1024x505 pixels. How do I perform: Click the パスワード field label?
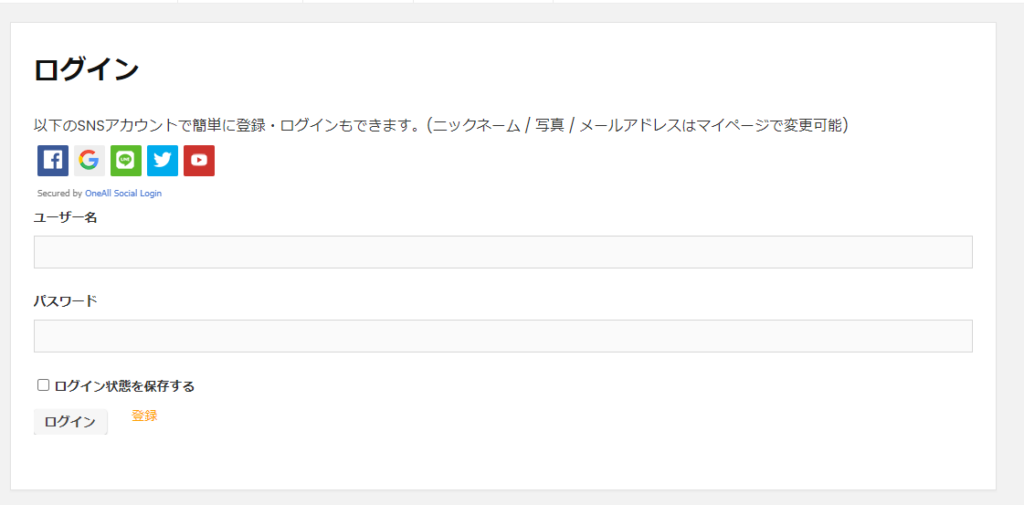coord(65,301)
